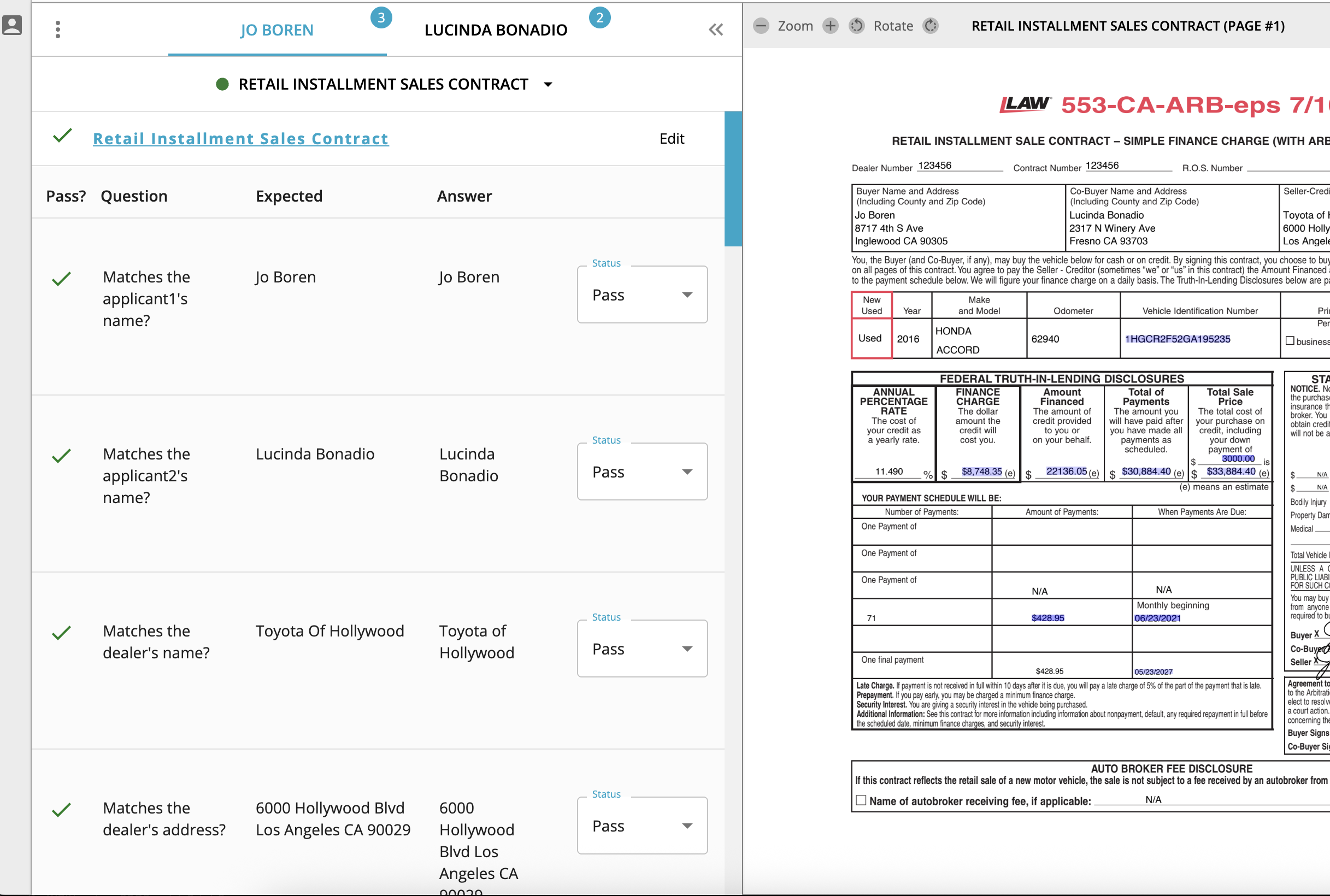Click the Total of Payments value $30,884.40
The width and height of the screenshot is (1330, 896).
1146,471
